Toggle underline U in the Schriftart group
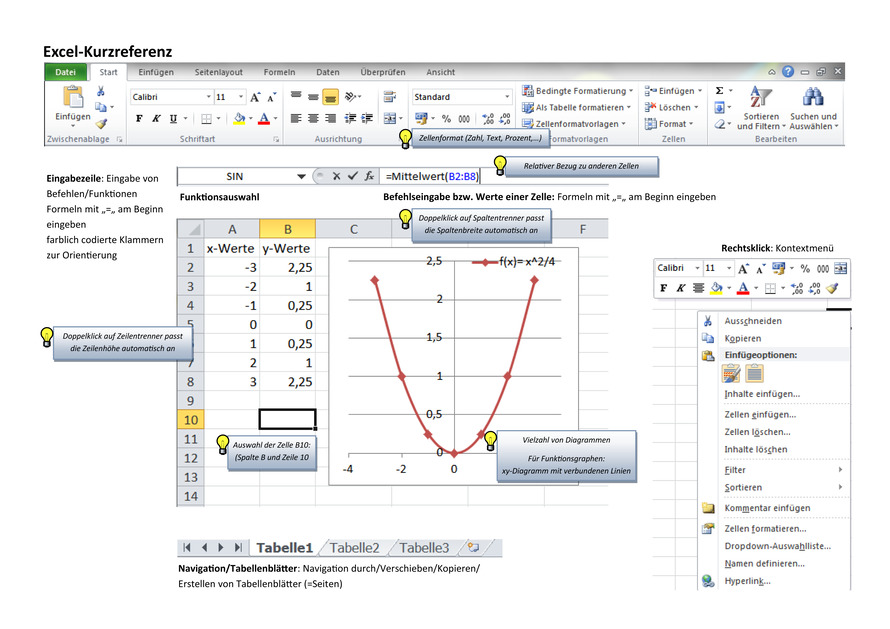Image resolution: width=890 pixels, height=629 pixels. 173,119
